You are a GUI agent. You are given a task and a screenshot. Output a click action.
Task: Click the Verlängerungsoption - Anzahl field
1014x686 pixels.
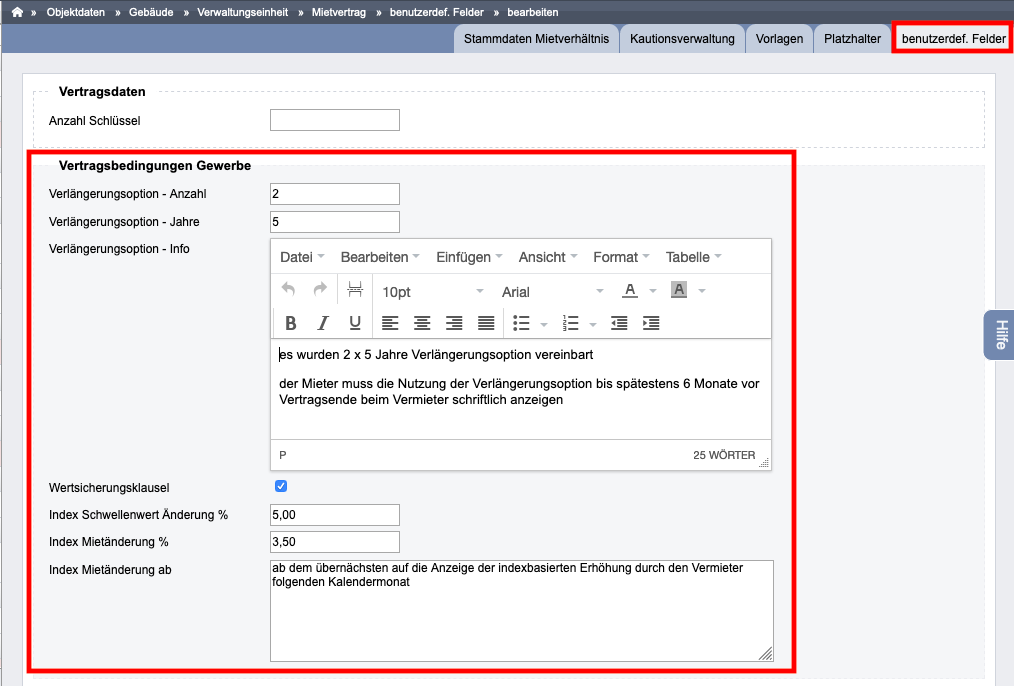click(x=335, y=194)
